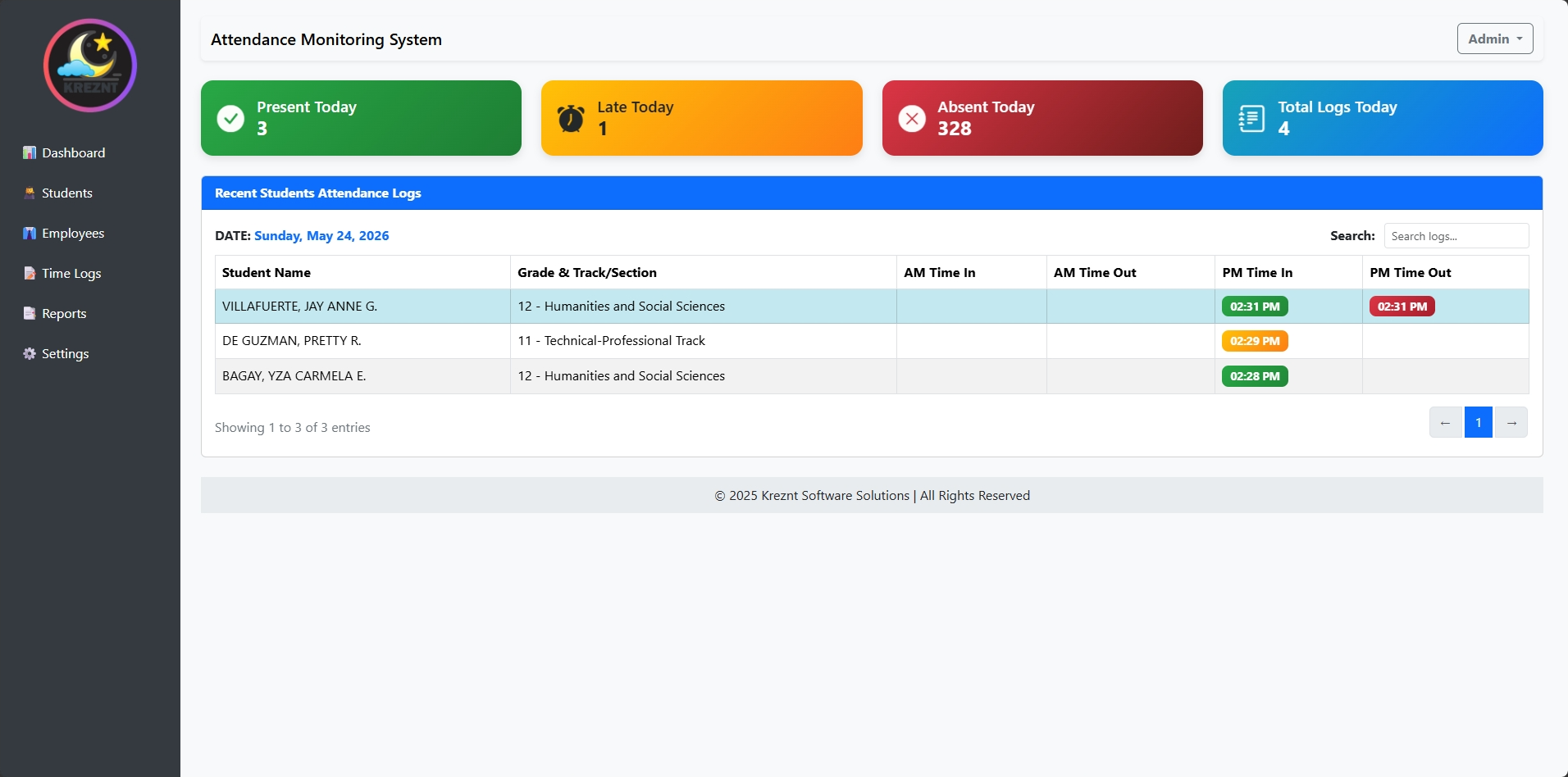Click the 02:28 PM time-in badge

pyautogui.click(x=1255, y=376)
